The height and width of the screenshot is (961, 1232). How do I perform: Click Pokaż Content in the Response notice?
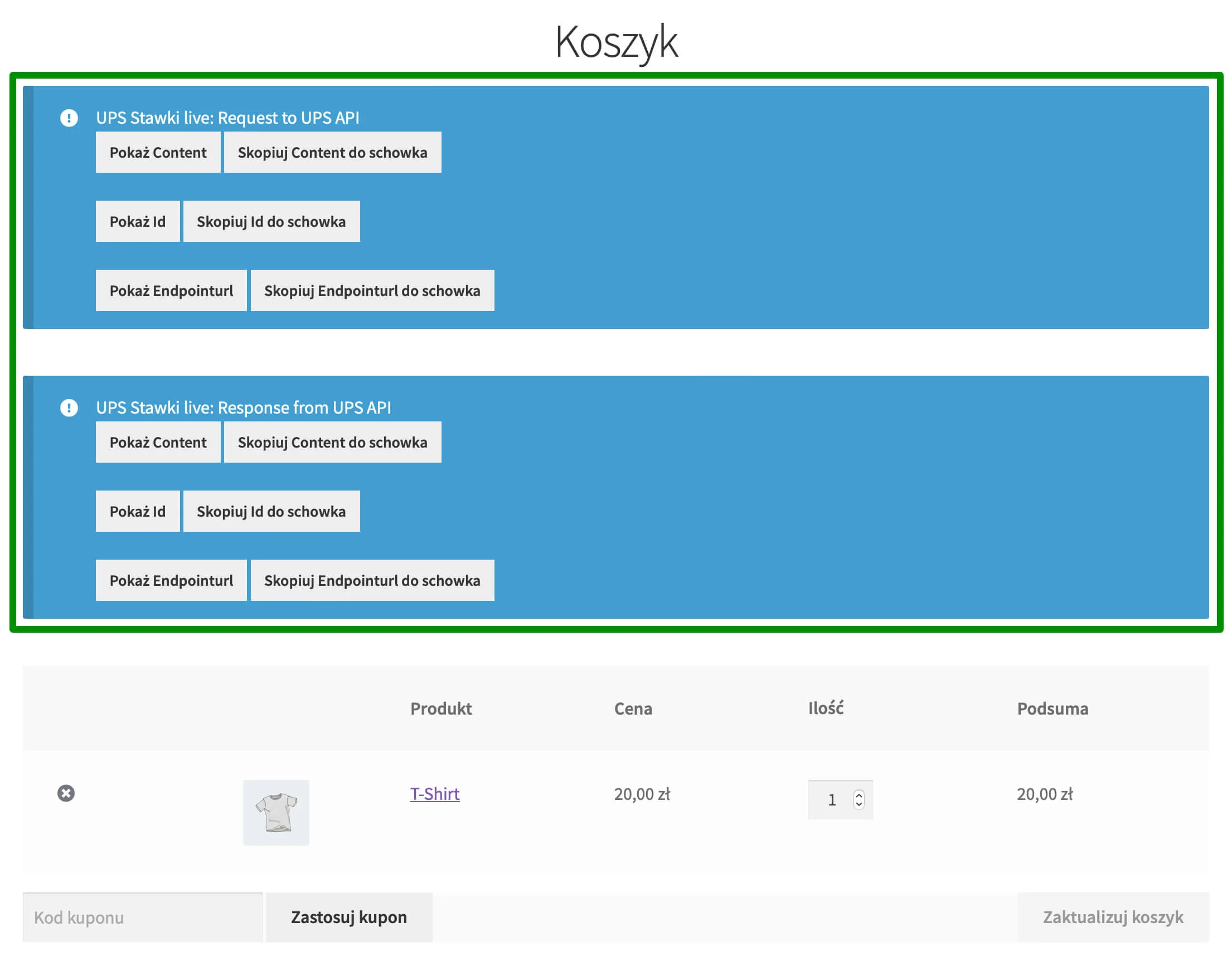158,442
